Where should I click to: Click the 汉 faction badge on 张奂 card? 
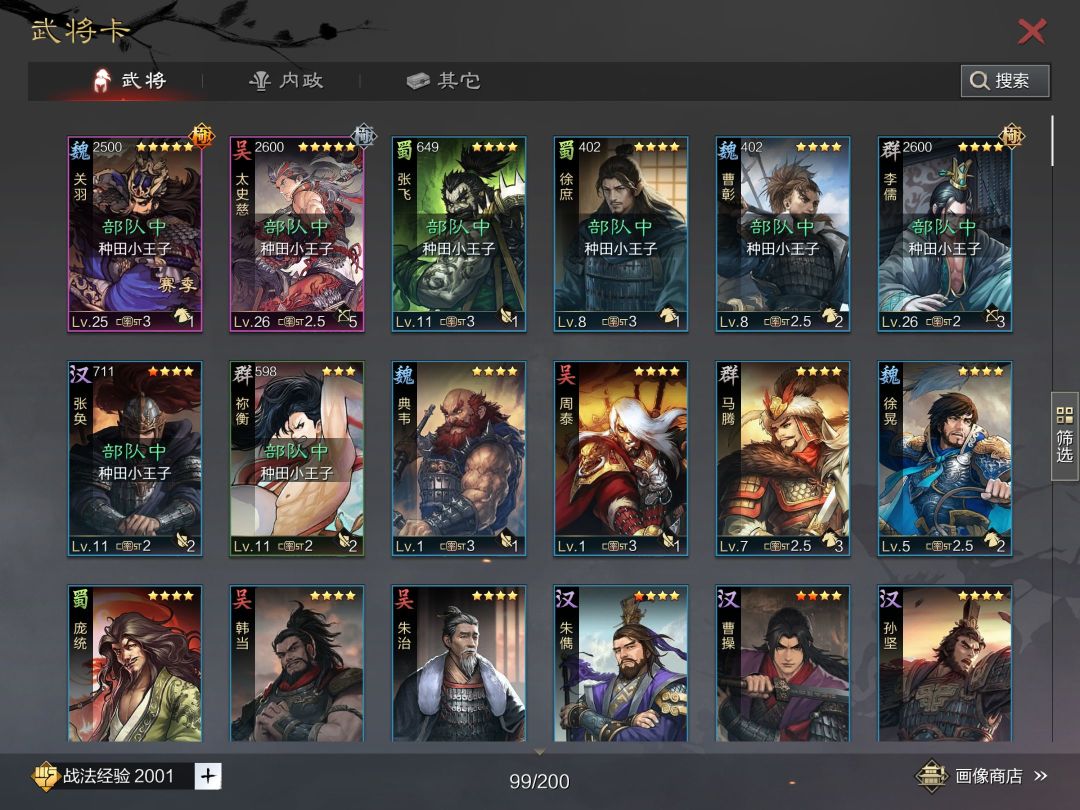81,374
